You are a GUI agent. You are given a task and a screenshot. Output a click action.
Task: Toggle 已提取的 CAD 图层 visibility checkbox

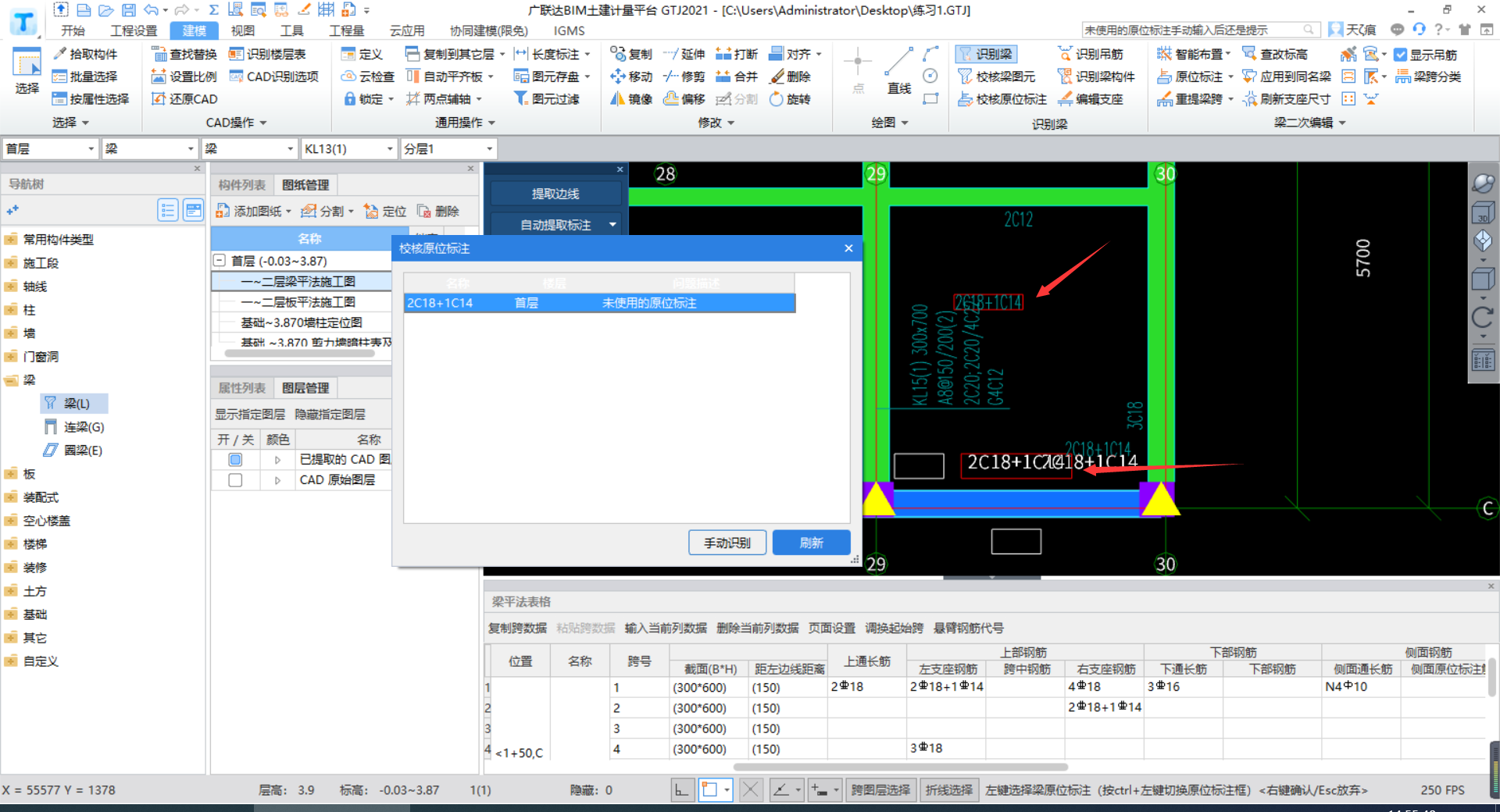click(x=235, y=460)
